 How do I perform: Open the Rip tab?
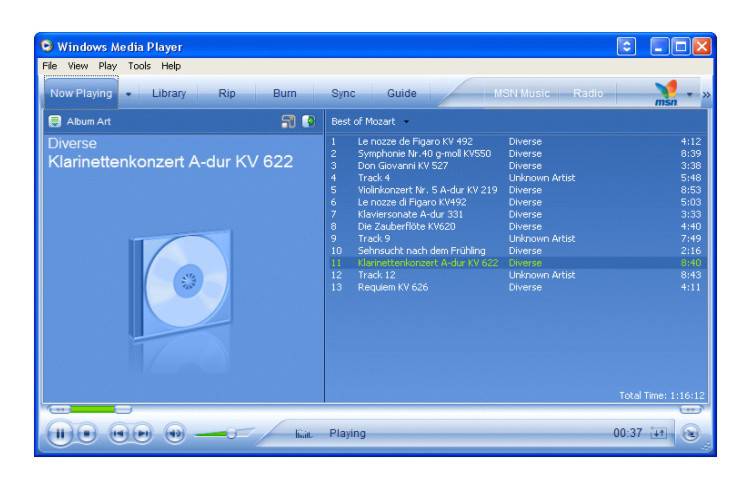[x=227, y=93]
